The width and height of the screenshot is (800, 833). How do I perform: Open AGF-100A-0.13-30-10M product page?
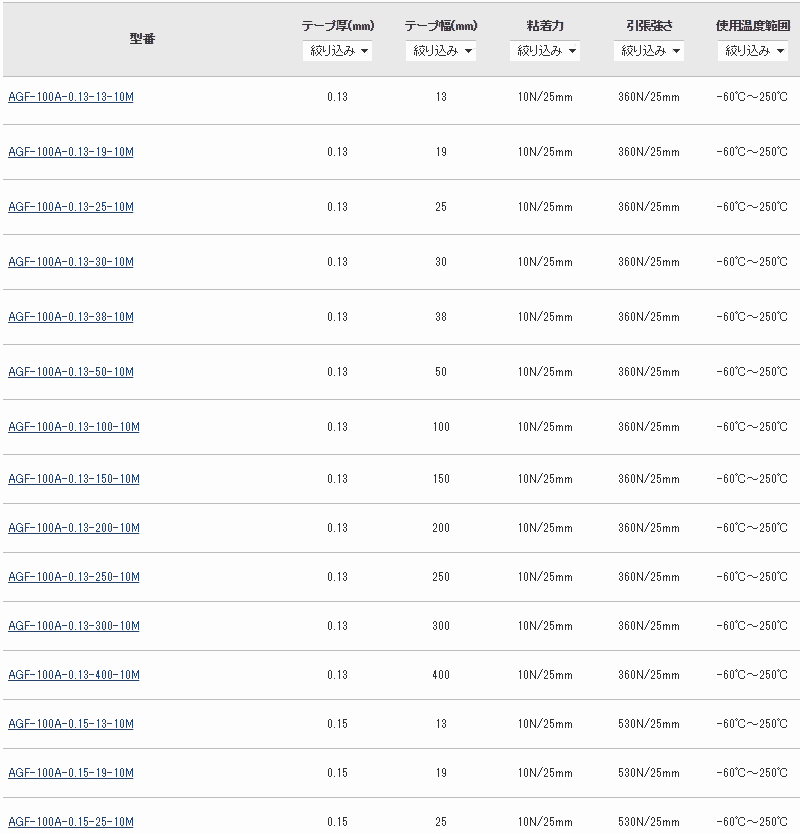[71, 262]
